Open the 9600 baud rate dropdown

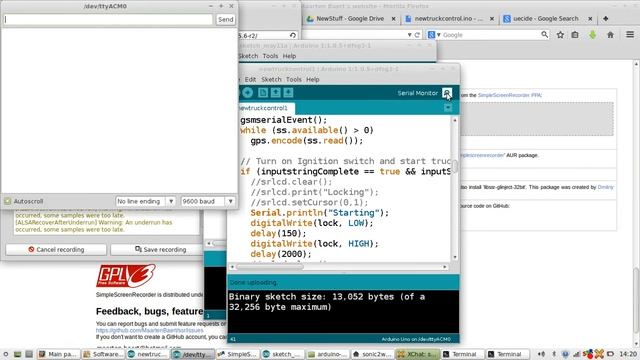pos(208,201)
